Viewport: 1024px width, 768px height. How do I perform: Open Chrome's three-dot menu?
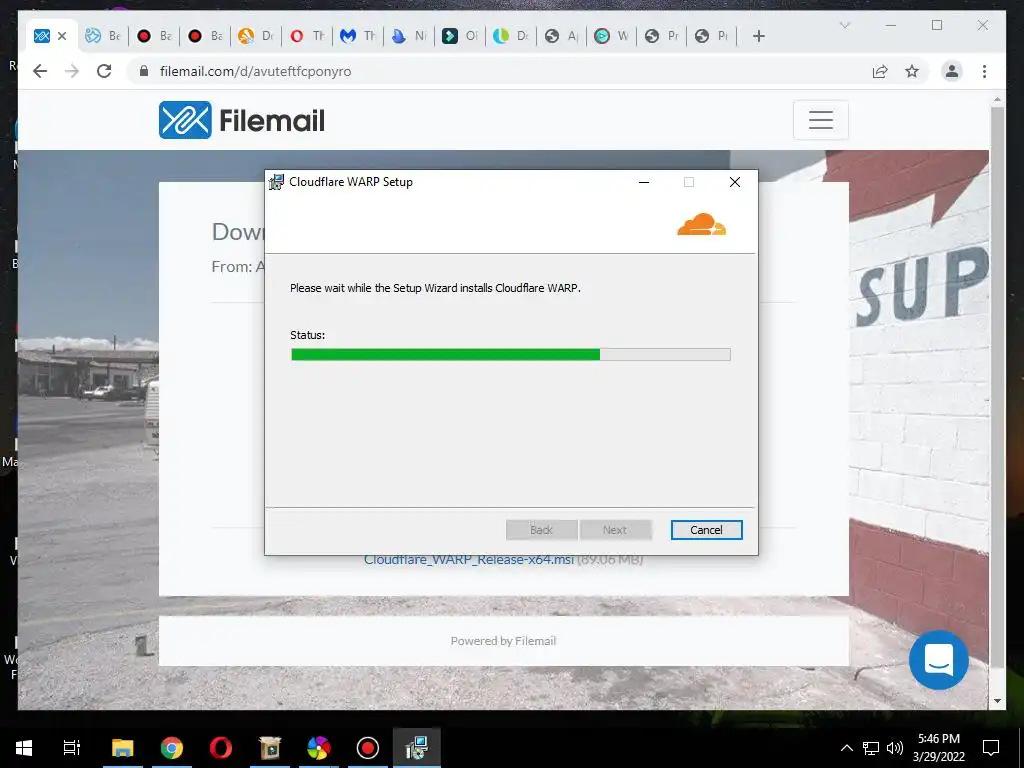pyautogui.click(x=984, y=71)
